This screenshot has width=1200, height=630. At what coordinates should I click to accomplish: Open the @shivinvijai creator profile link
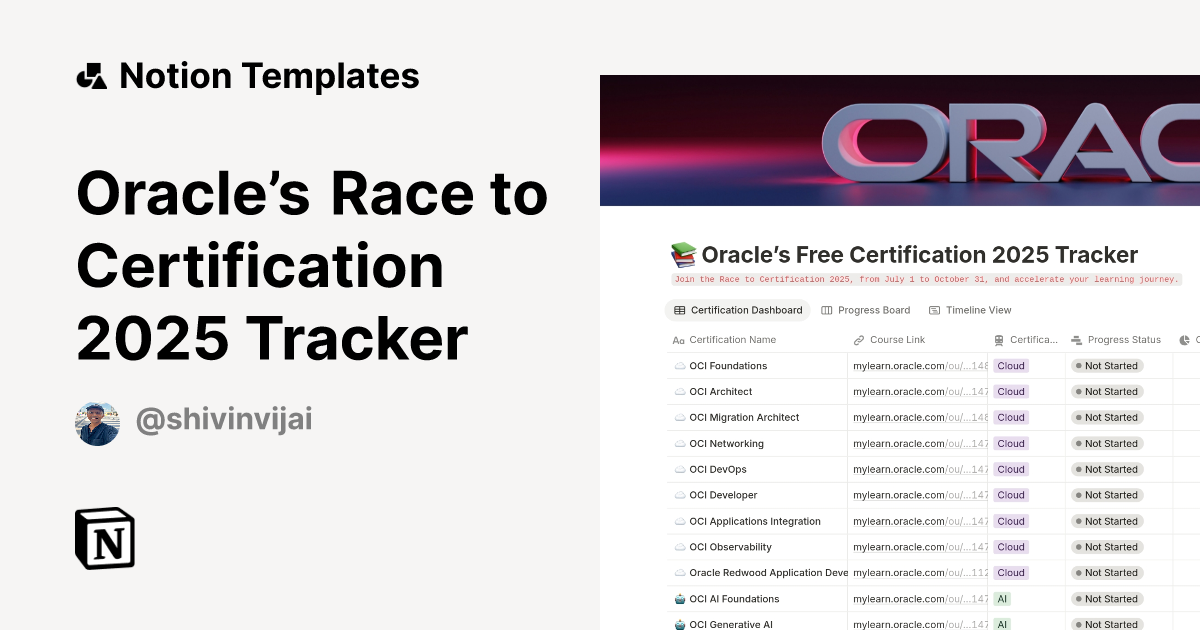coord(223,422)
